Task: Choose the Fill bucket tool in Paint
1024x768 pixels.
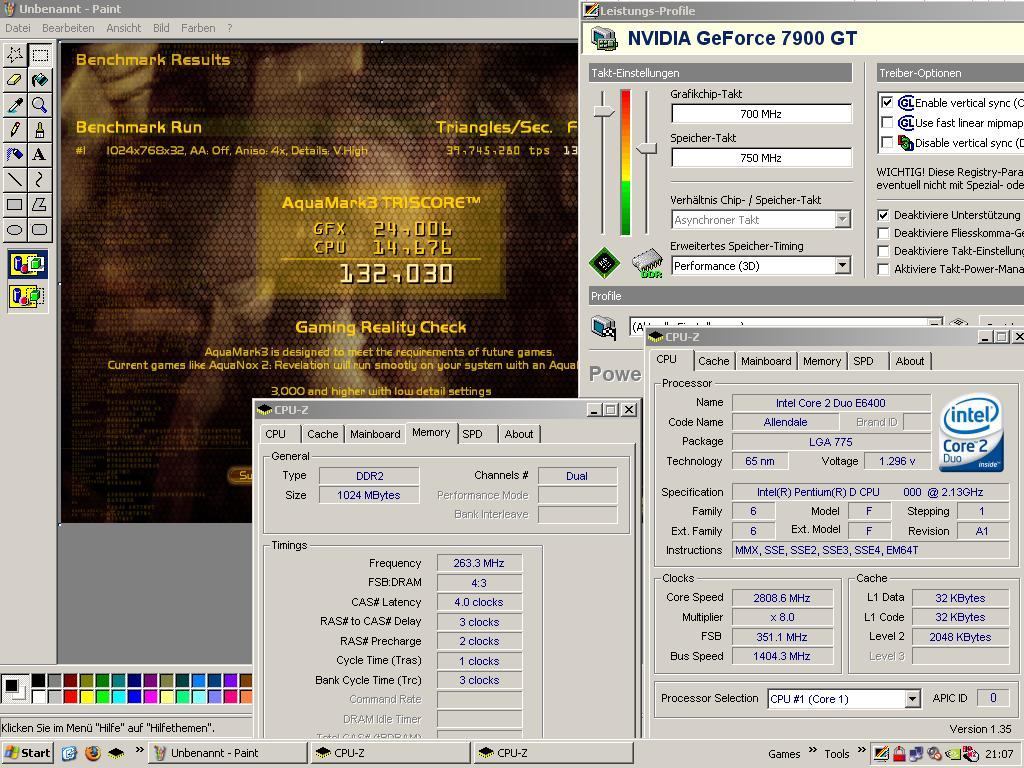Action: click(40, 80)
